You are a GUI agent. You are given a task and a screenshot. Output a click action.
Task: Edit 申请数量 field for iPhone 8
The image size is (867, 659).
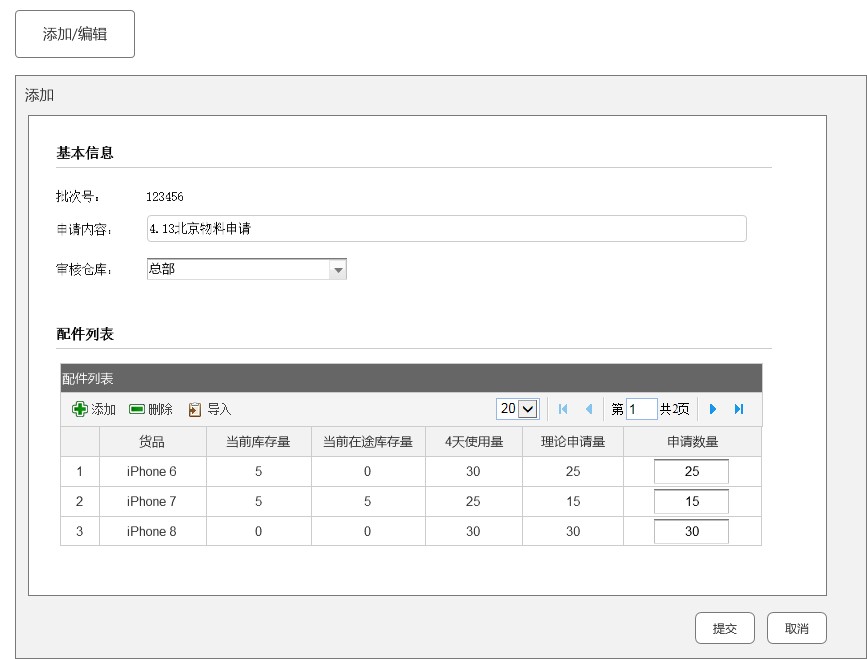coord(691,531)
